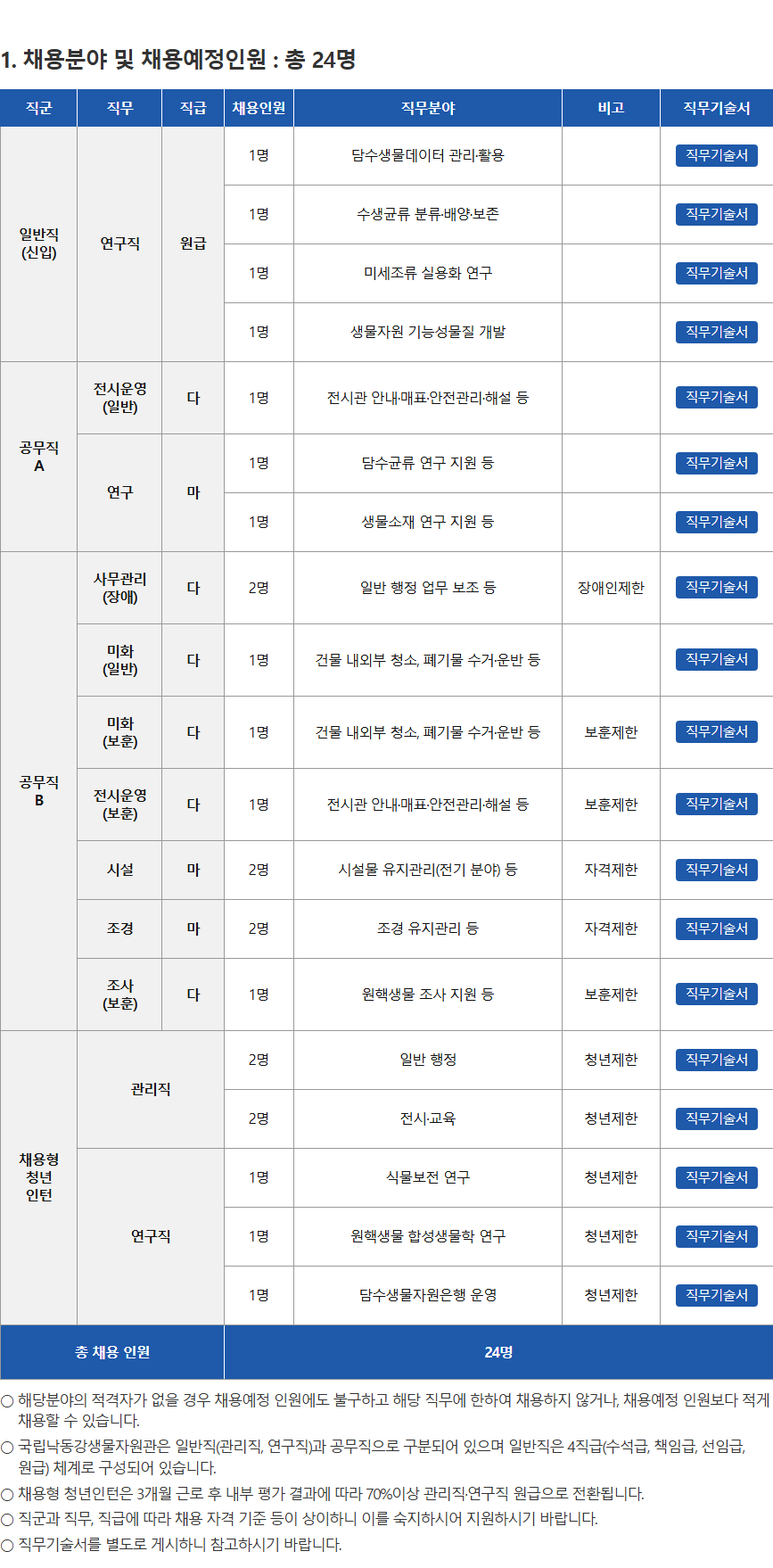View 직무기술서 for 식물보전 연구
This screenshot has height=1568, width=773.
[x=716, y=1177]
